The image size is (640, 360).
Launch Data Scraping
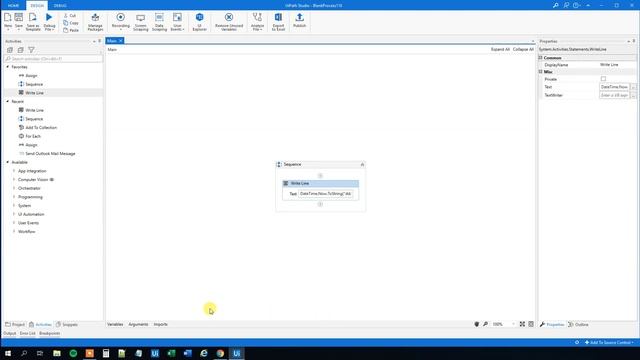click(159, 22)
